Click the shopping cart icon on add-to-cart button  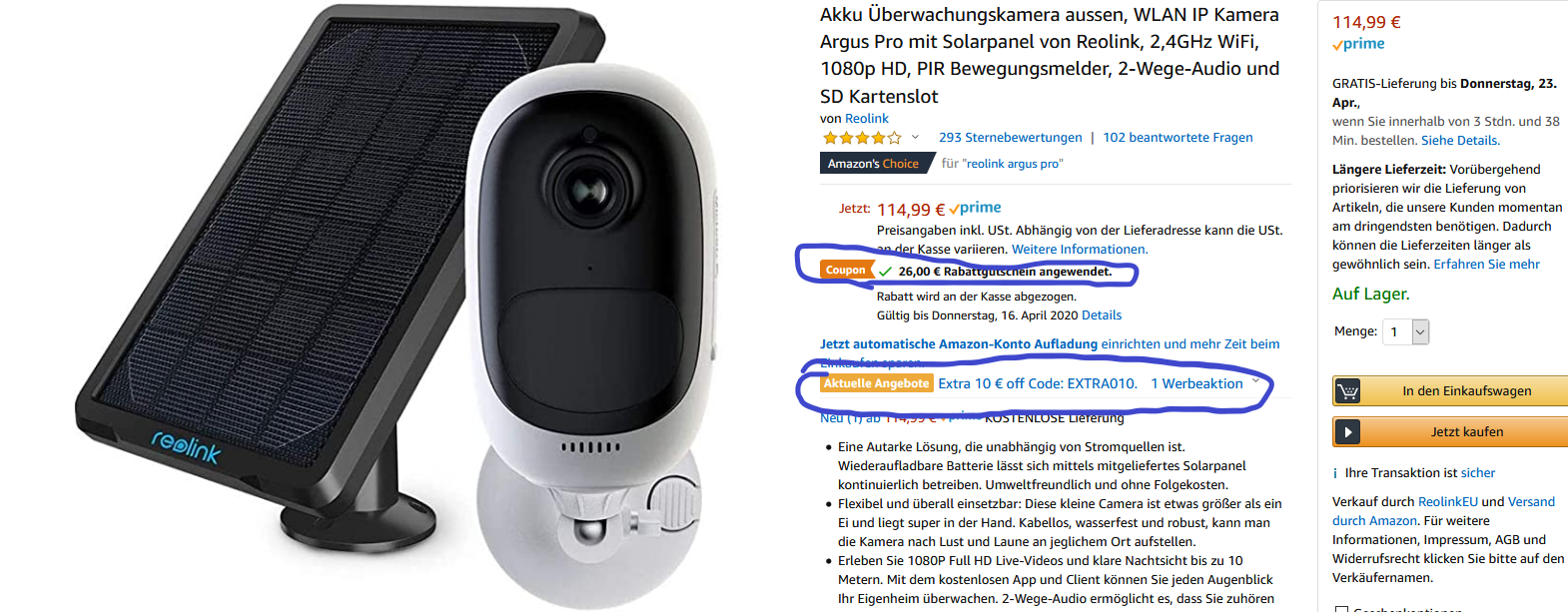click(x=1348, y=391)
